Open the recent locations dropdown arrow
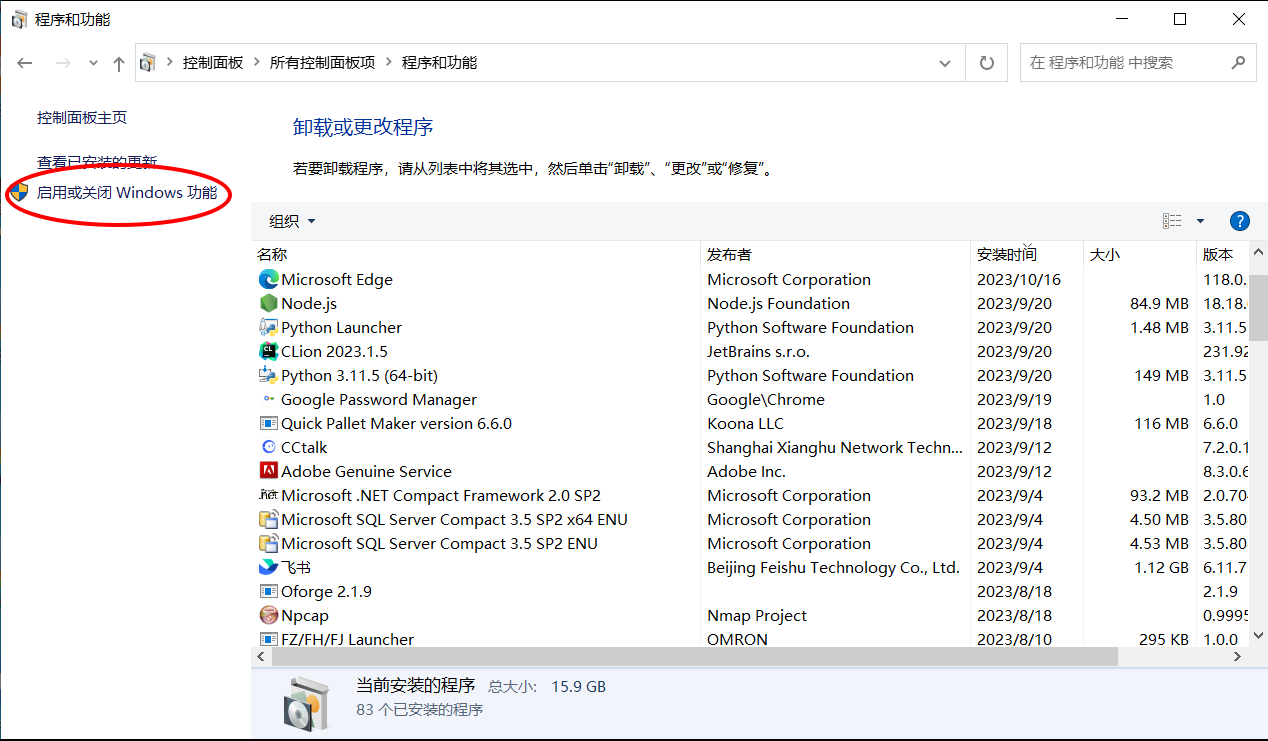The width and height of the screenshot is (1268, 741). [93, 63]
